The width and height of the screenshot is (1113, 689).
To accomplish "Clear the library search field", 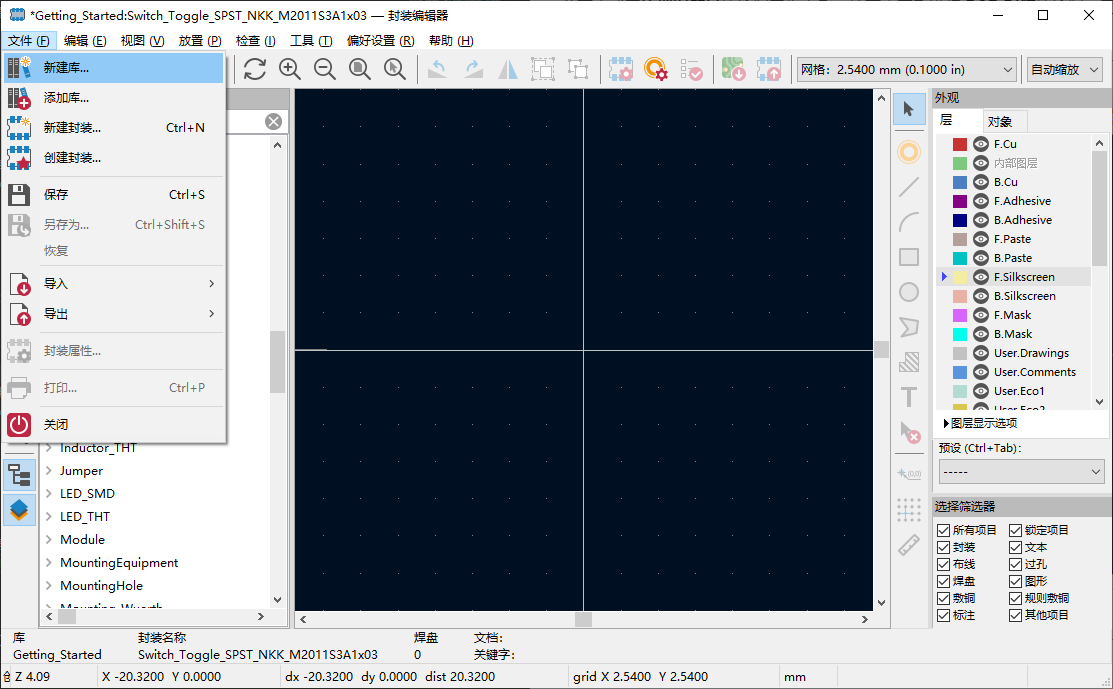I will [x=273, y=121].
